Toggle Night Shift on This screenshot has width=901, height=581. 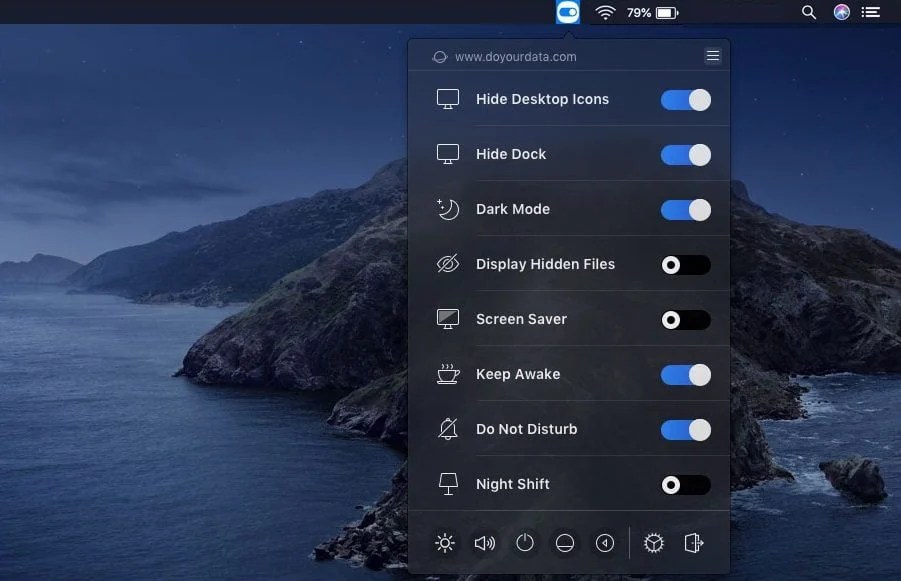pyautogui.click(x=685, y=484)
